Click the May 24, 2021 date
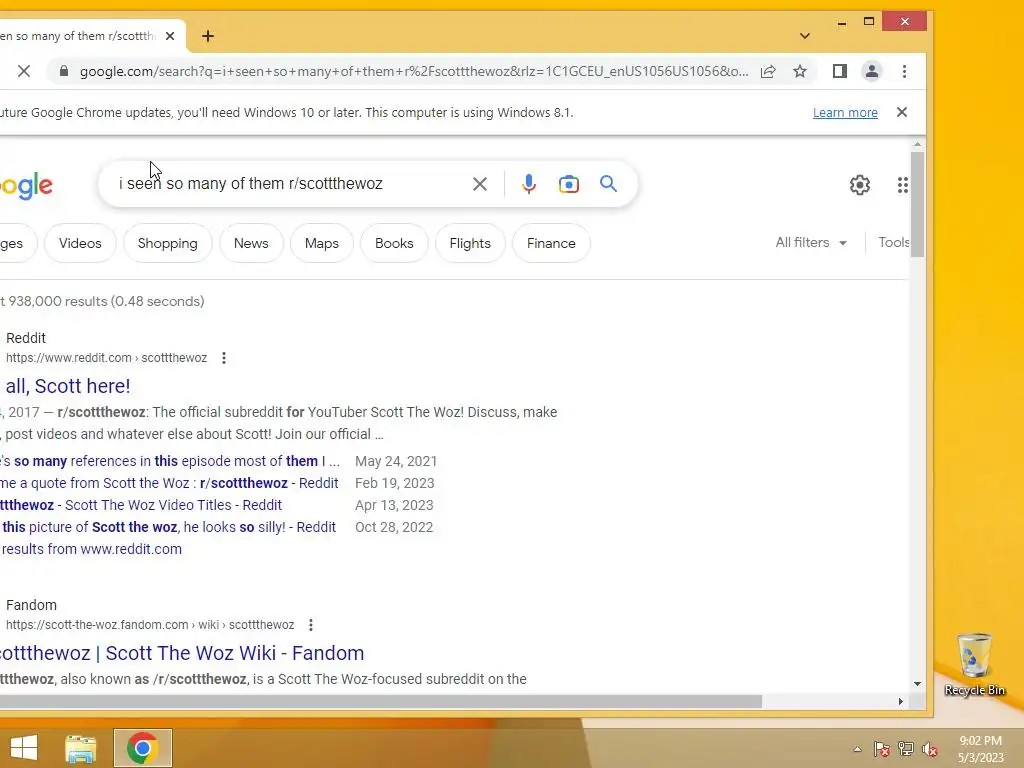1024x768 pixels. click(396, 461)
